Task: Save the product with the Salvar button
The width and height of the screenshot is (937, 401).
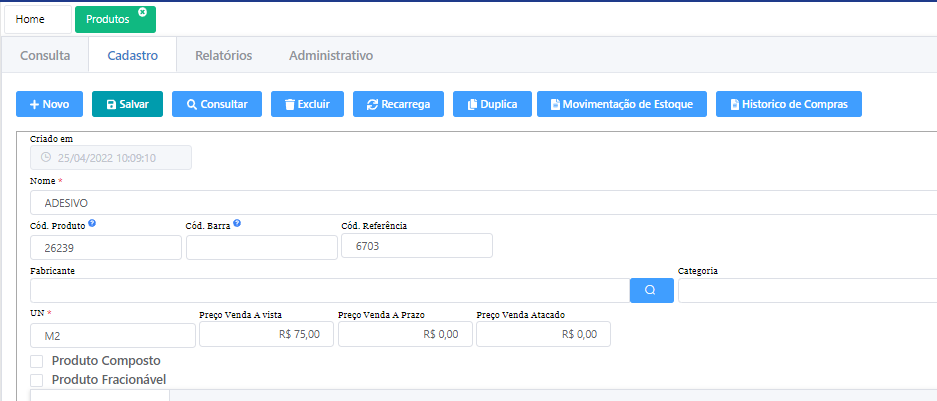Action: click(x=127, y=104)
